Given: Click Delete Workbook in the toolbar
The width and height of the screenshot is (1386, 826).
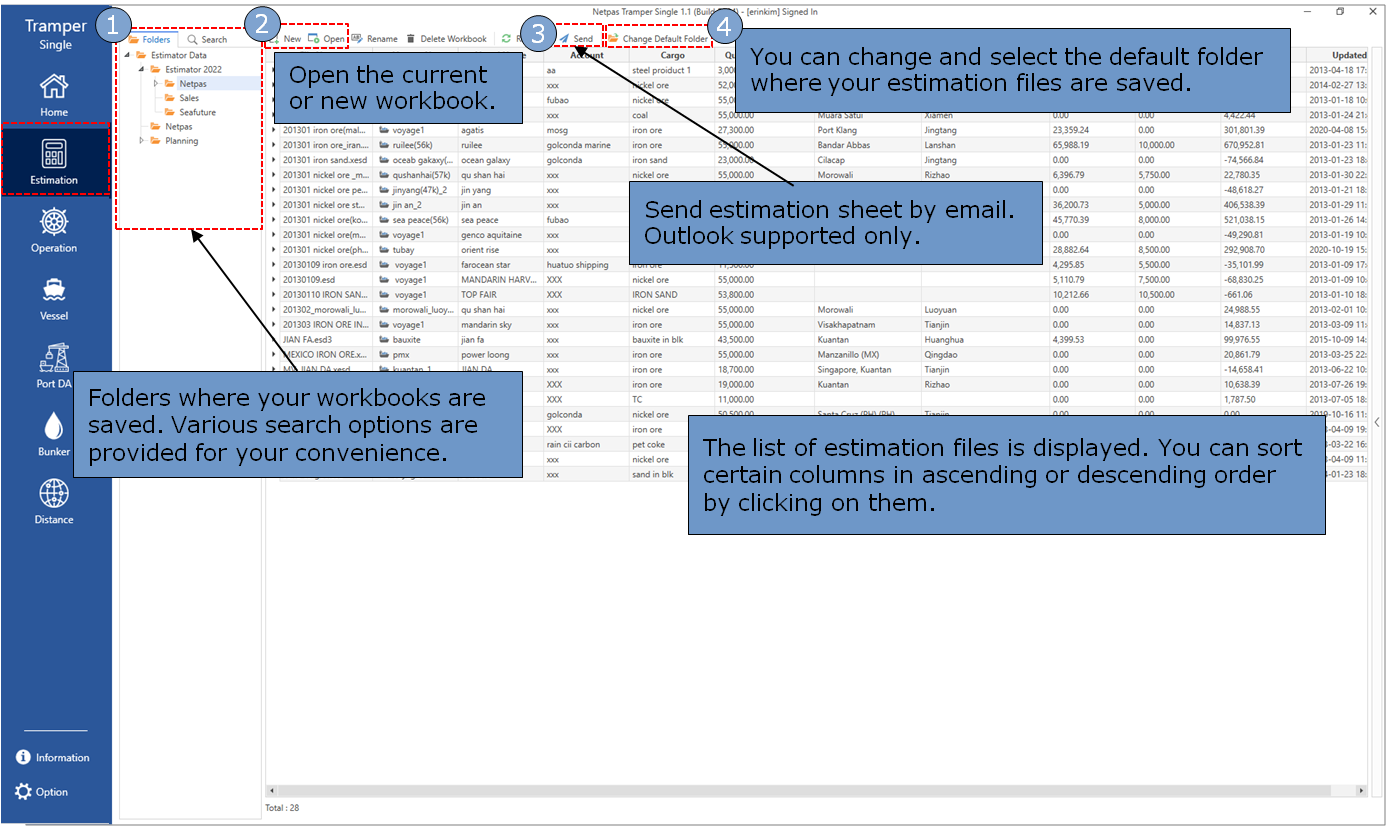Looking at the screenshot, I should point(446,39).
